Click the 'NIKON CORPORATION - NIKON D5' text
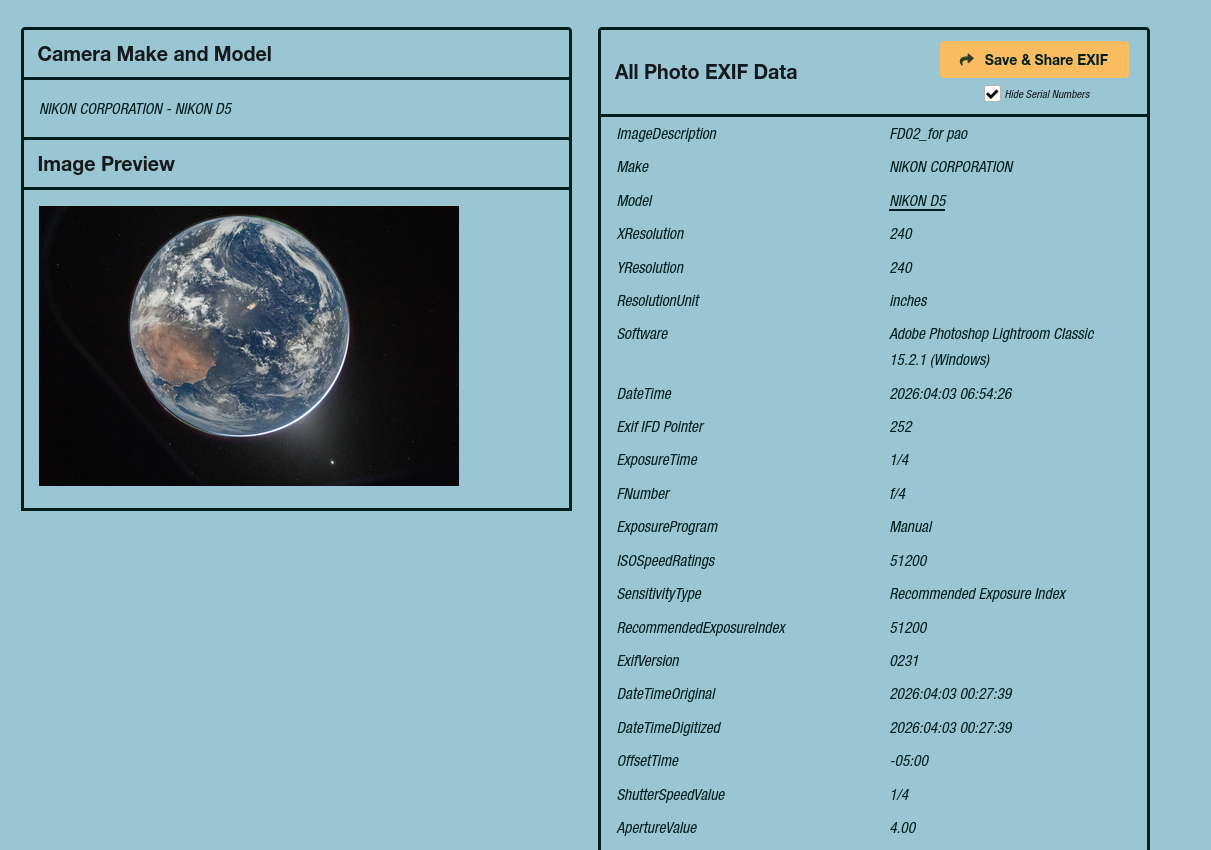 coord(136,109)
